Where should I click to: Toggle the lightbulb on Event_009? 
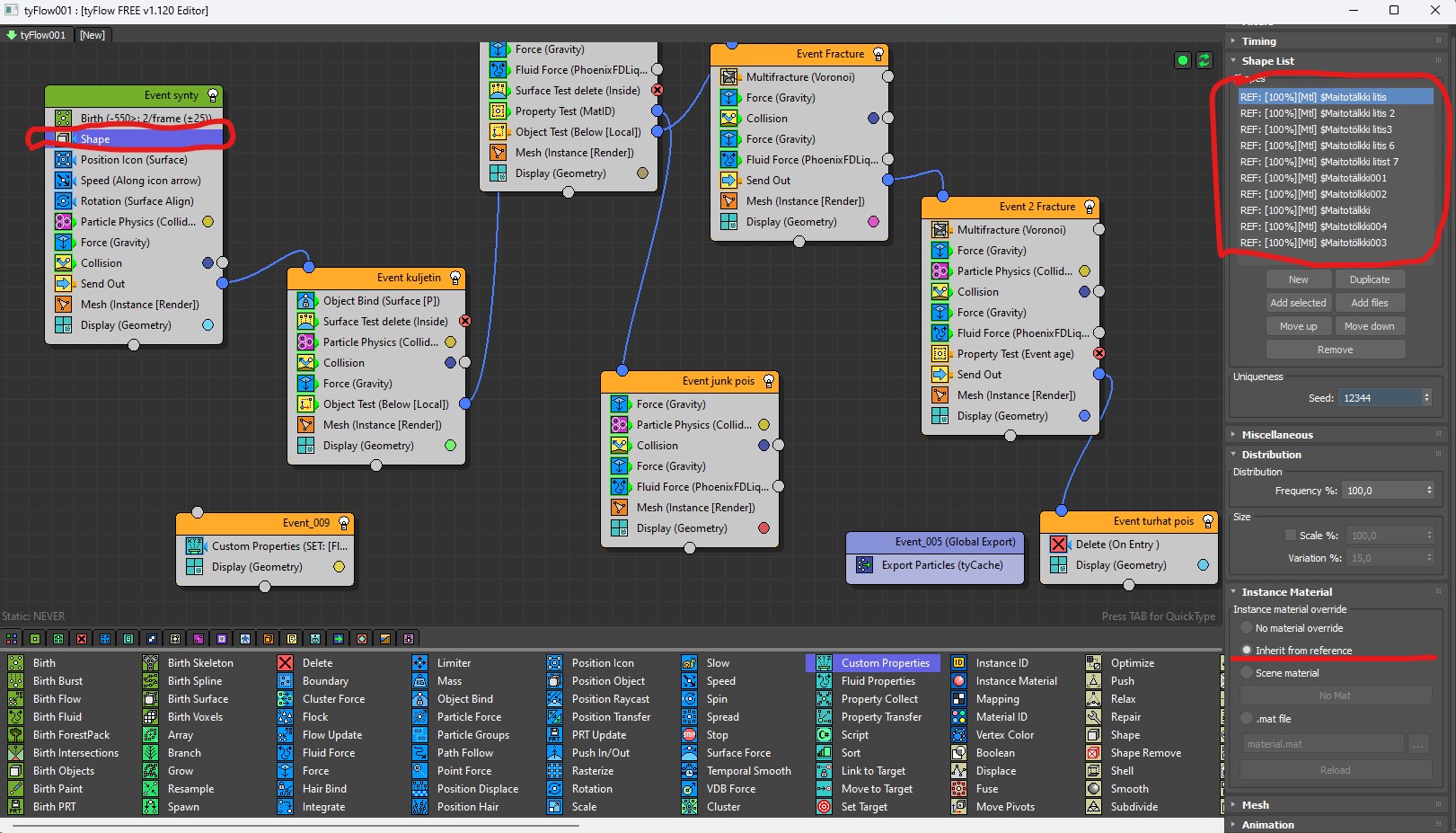[344, 523]
